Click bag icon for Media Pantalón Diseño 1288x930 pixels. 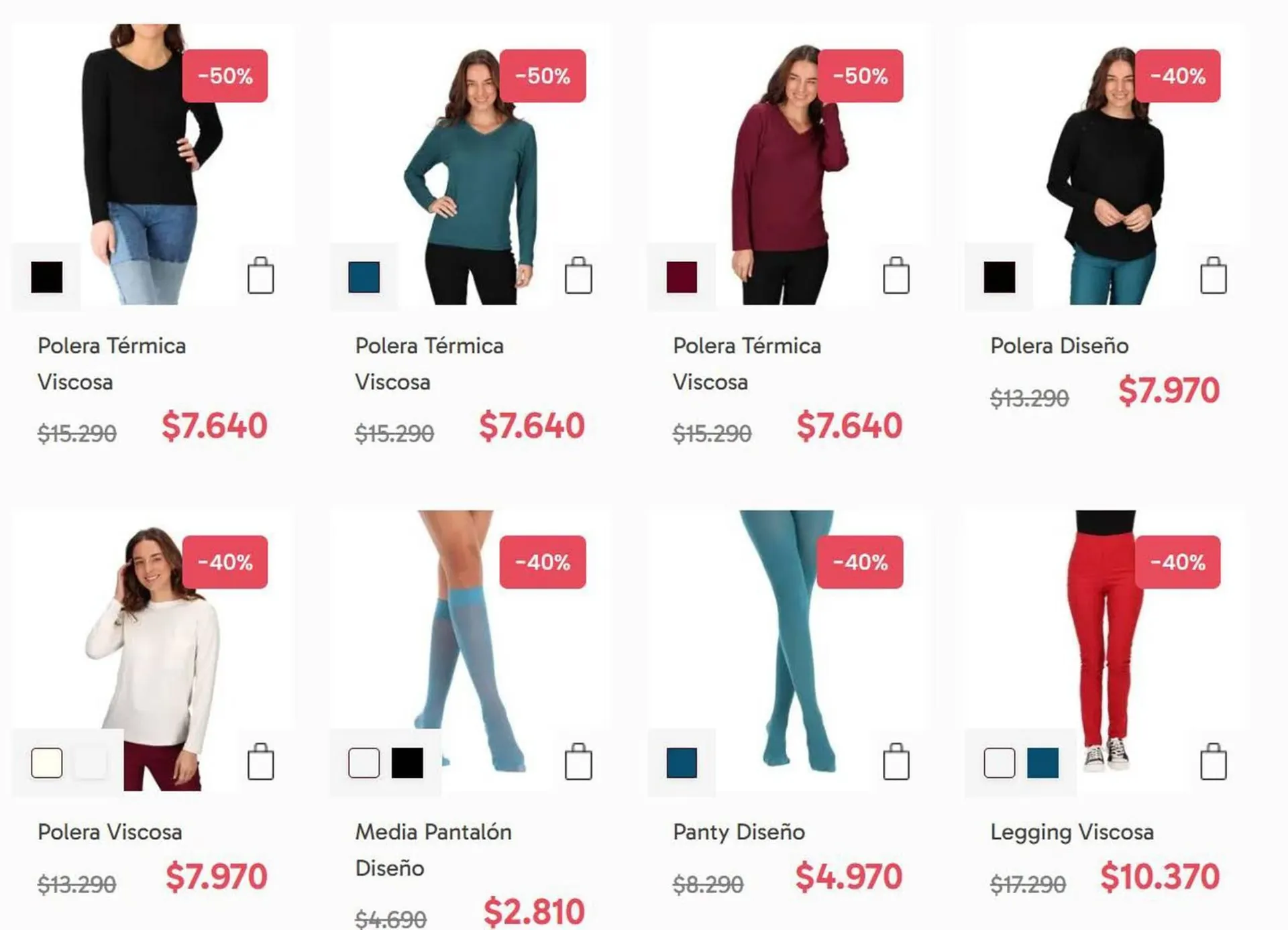(578, 762)
